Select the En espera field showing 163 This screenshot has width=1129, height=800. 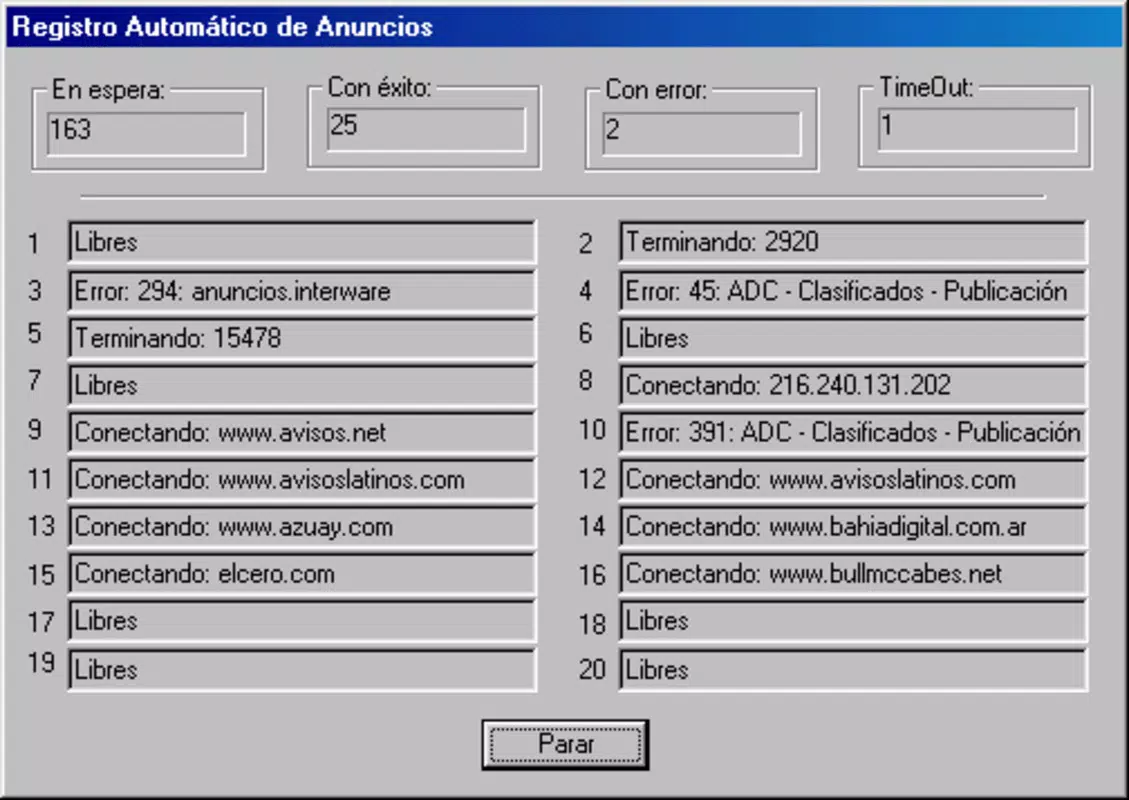tap(146, 133)
